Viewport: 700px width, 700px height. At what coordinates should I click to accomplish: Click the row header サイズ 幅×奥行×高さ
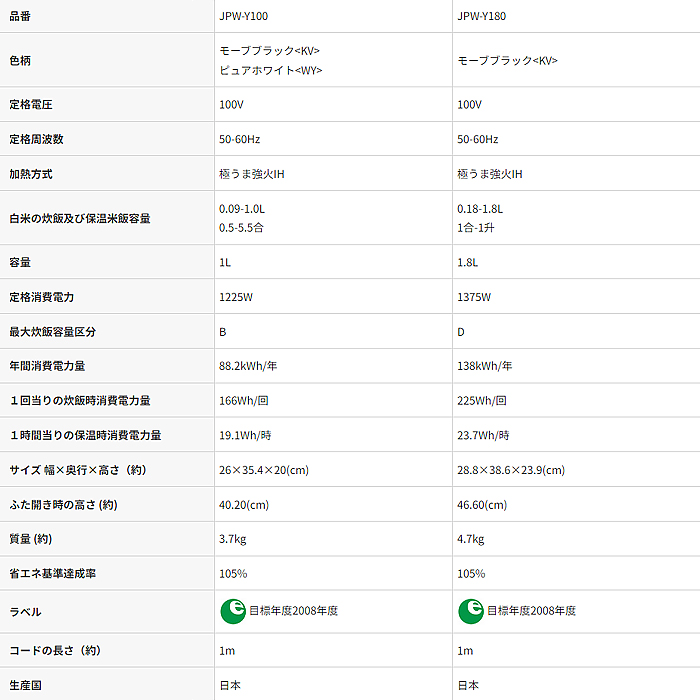[x=78, y=470]
